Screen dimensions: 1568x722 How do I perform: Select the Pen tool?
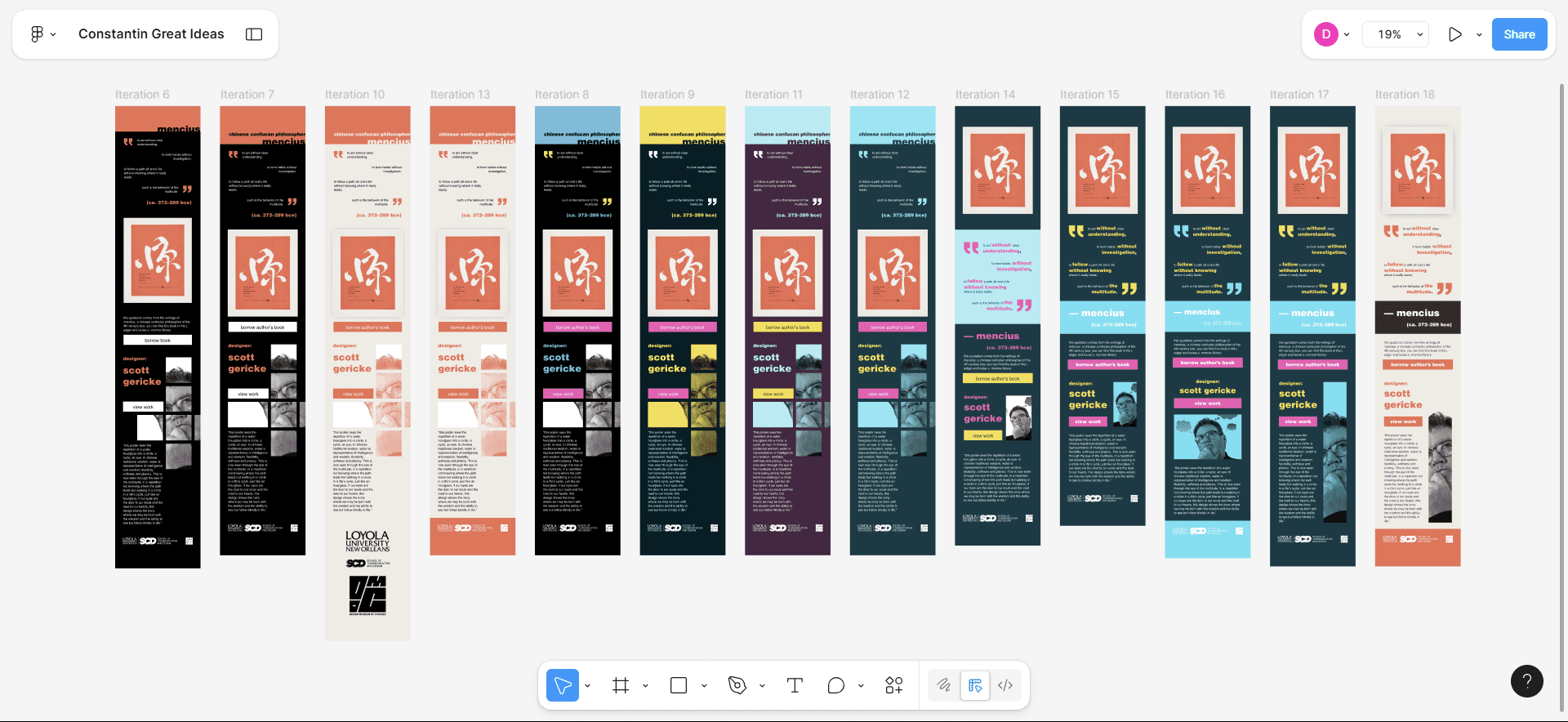coord(737,686)
